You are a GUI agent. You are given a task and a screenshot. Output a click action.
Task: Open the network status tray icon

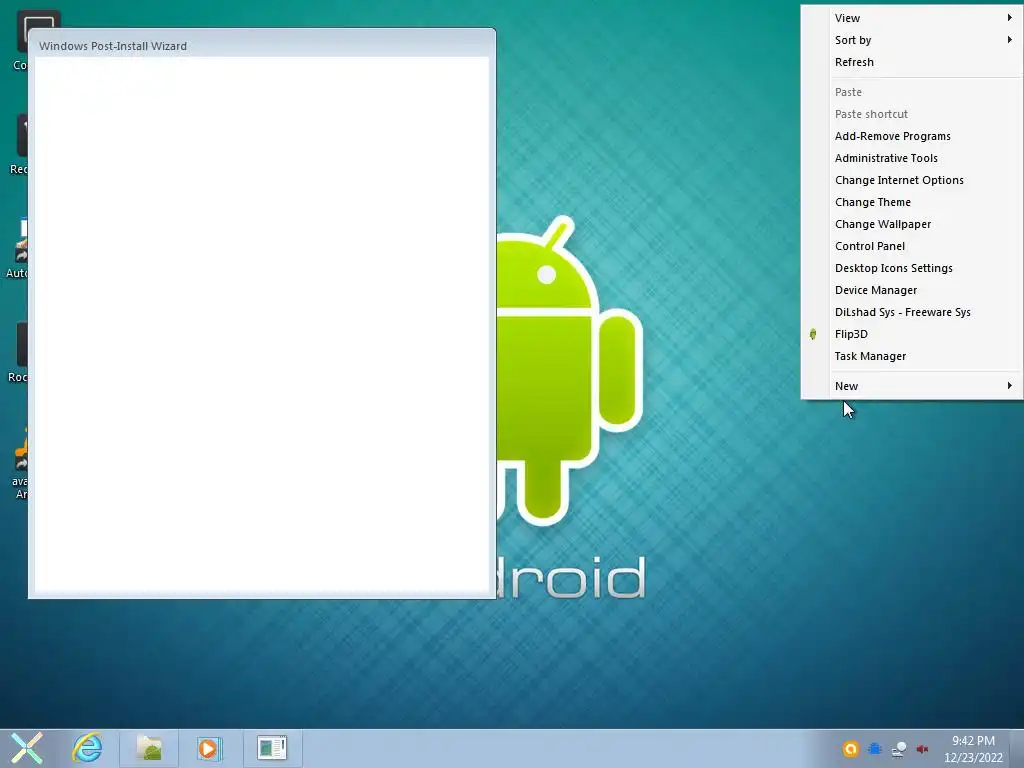(x=899, y=749)
